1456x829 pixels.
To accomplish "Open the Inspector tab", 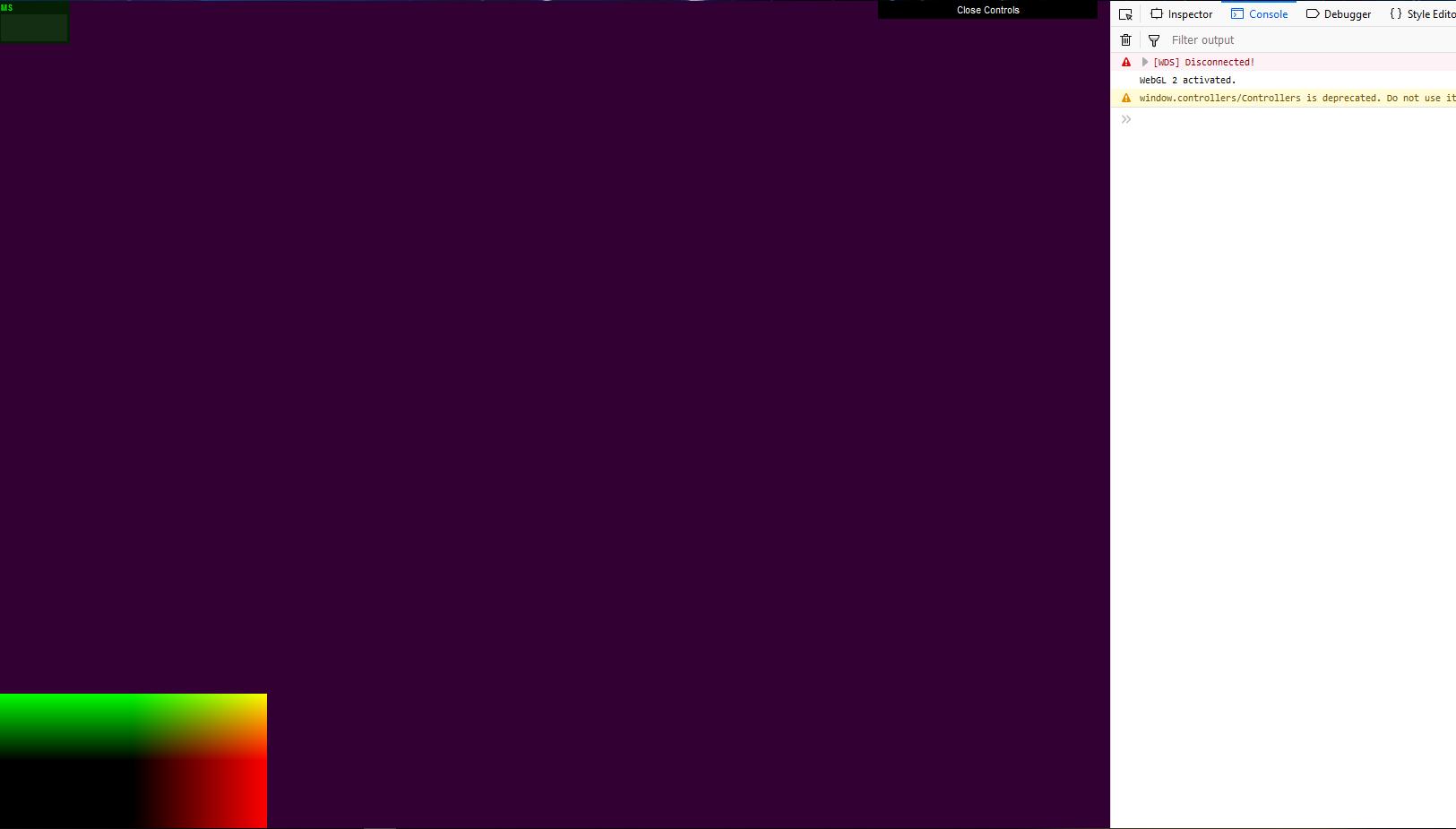I will (x=1181, y=14).
